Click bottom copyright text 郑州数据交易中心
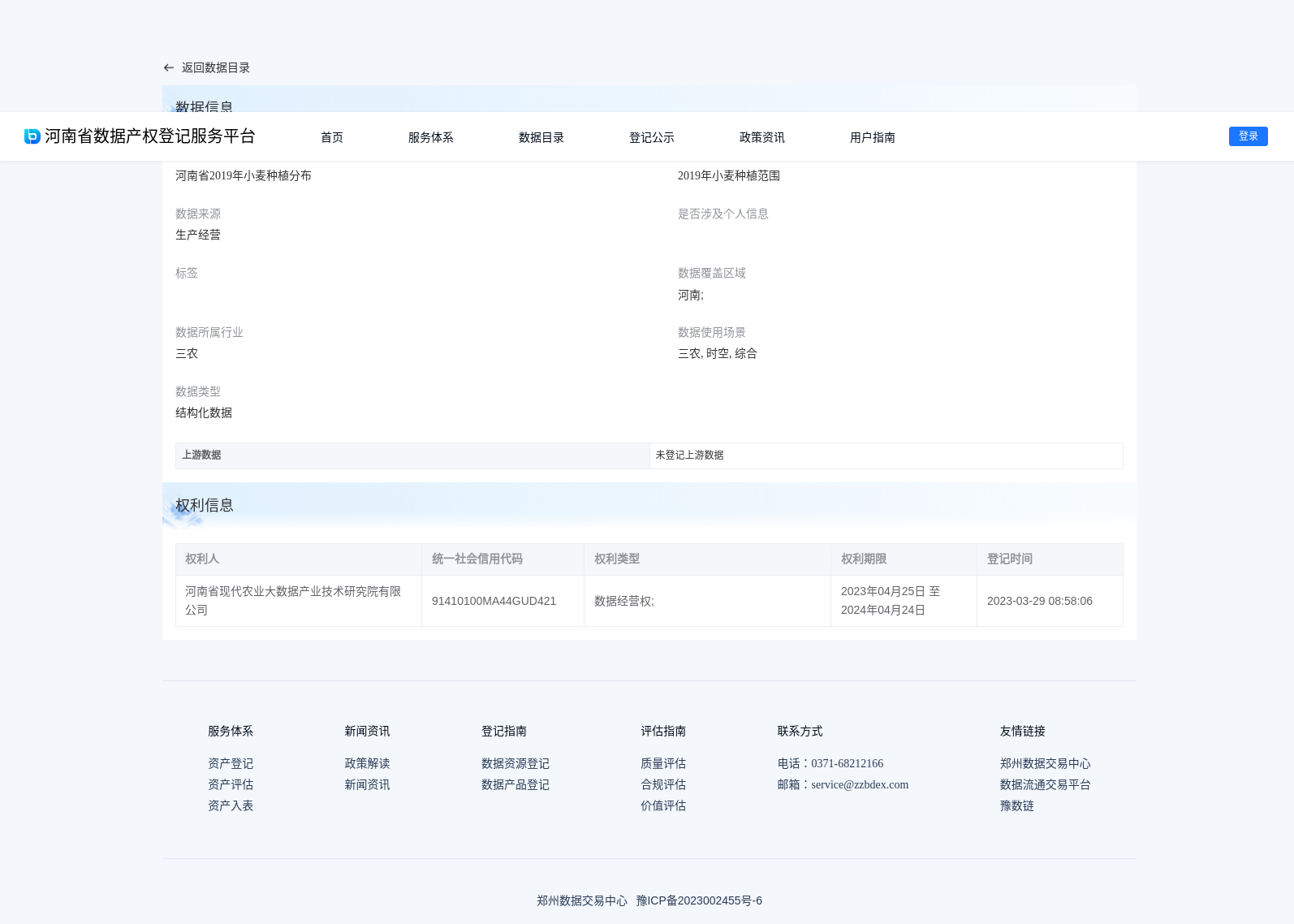This screenshot has width=1294, height=924. click(x=582, y=900)
